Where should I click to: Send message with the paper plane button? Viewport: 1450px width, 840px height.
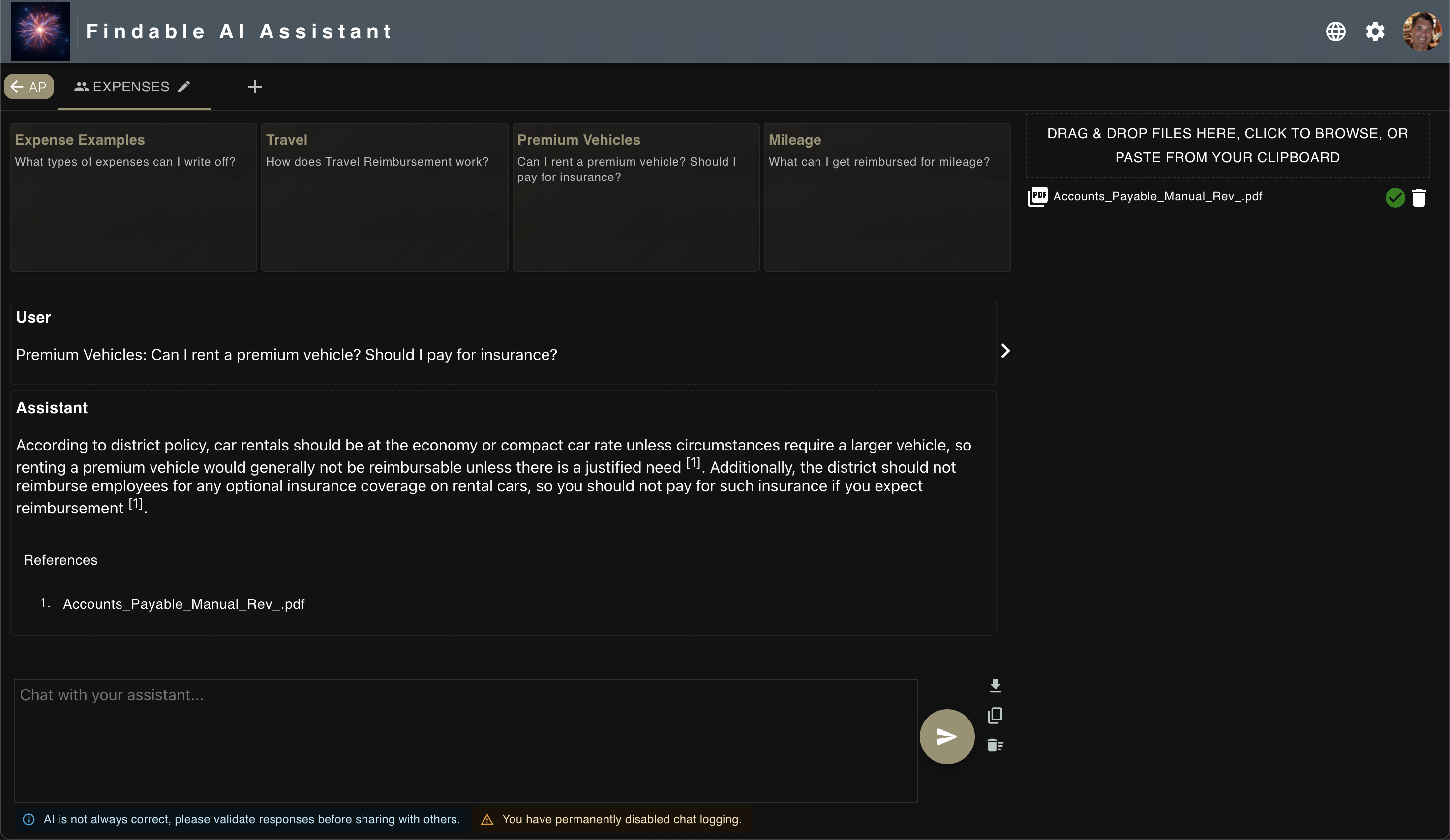(946, 736)
